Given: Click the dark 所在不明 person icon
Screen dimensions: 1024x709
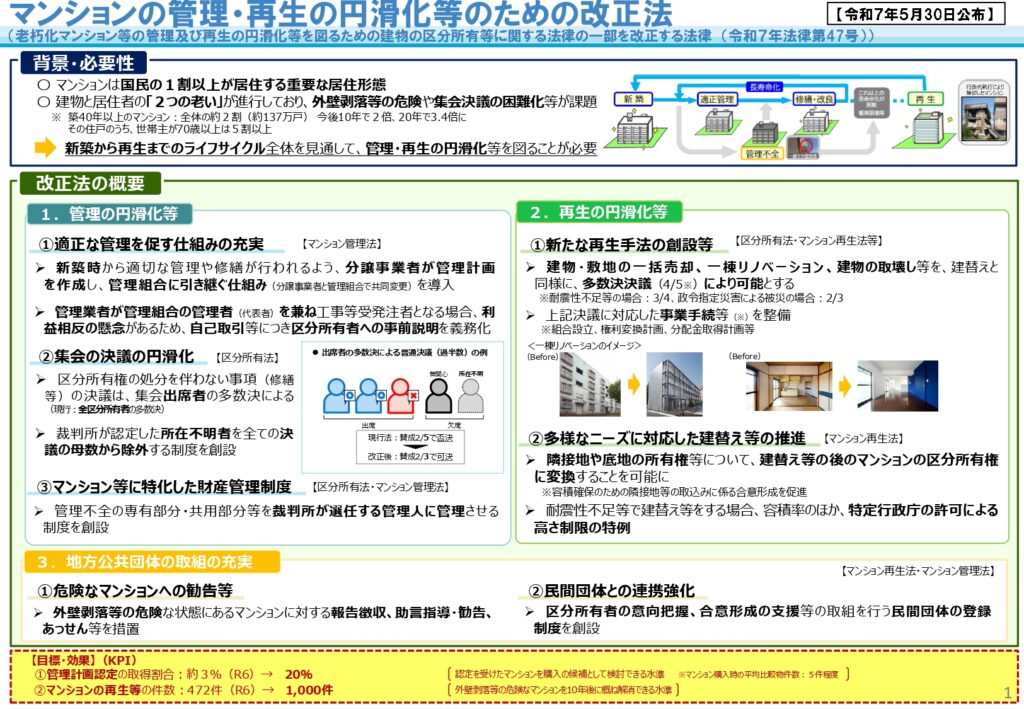Looking at the screenshot, I should pyautogui.click(x=470, y=398).
